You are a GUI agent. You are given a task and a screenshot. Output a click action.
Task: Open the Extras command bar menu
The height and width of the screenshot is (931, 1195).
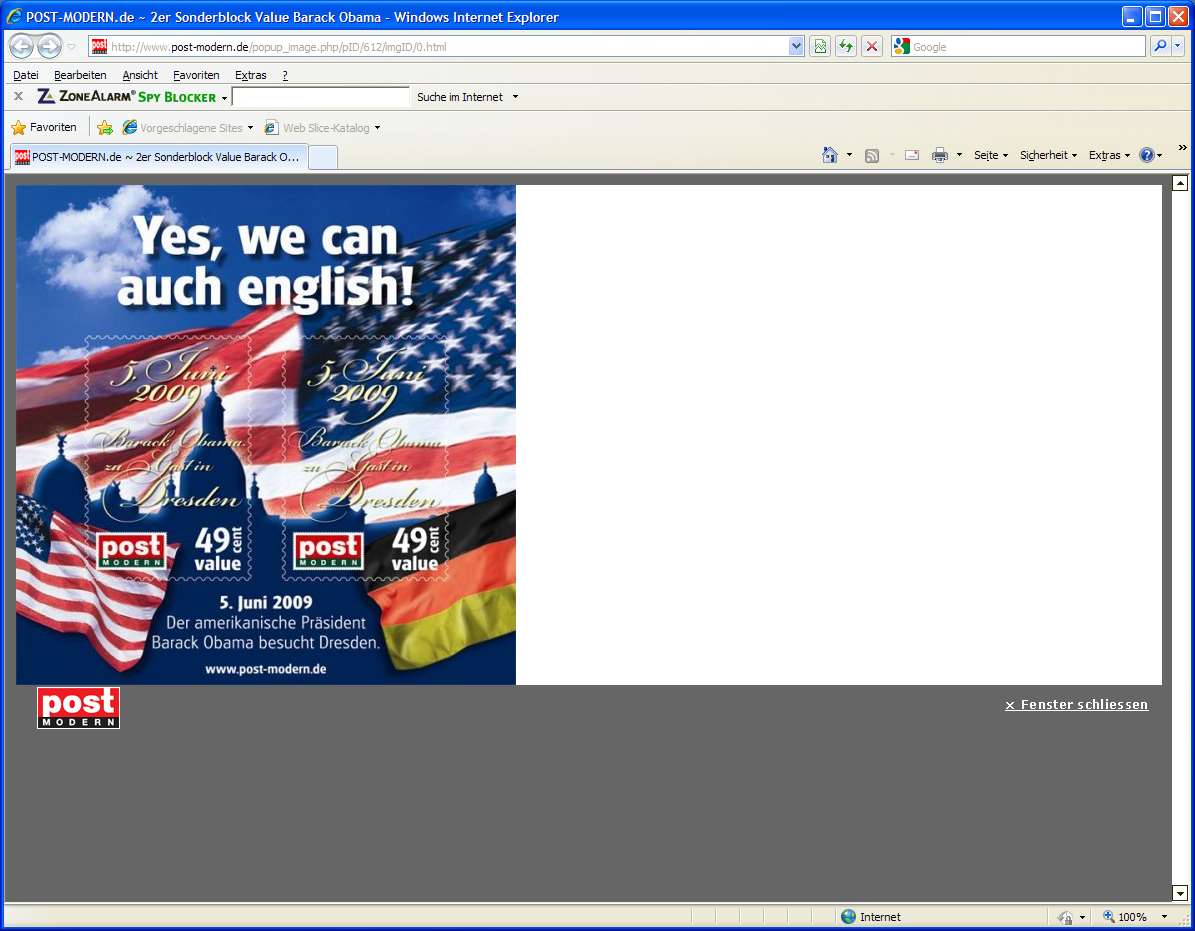pos(1109,155)
